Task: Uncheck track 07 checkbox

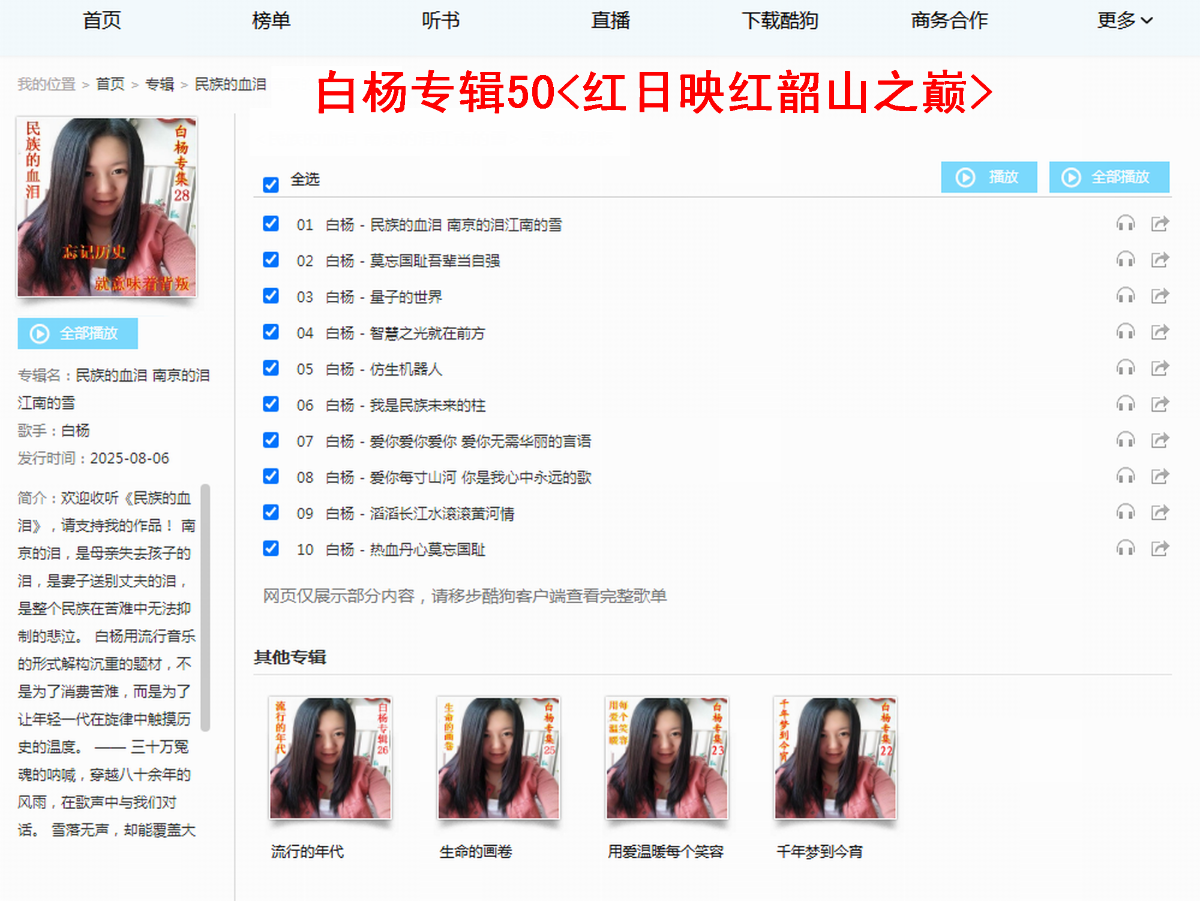Action: click(270, 439)
